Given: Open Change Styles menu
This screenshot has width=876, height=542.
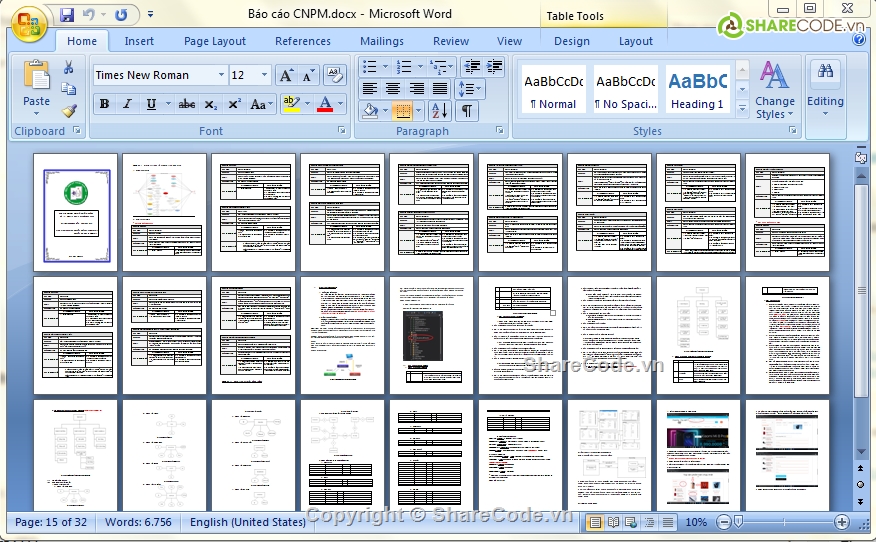Looking at the screenshot, I should pyautogui.click(x=774, y=89).
